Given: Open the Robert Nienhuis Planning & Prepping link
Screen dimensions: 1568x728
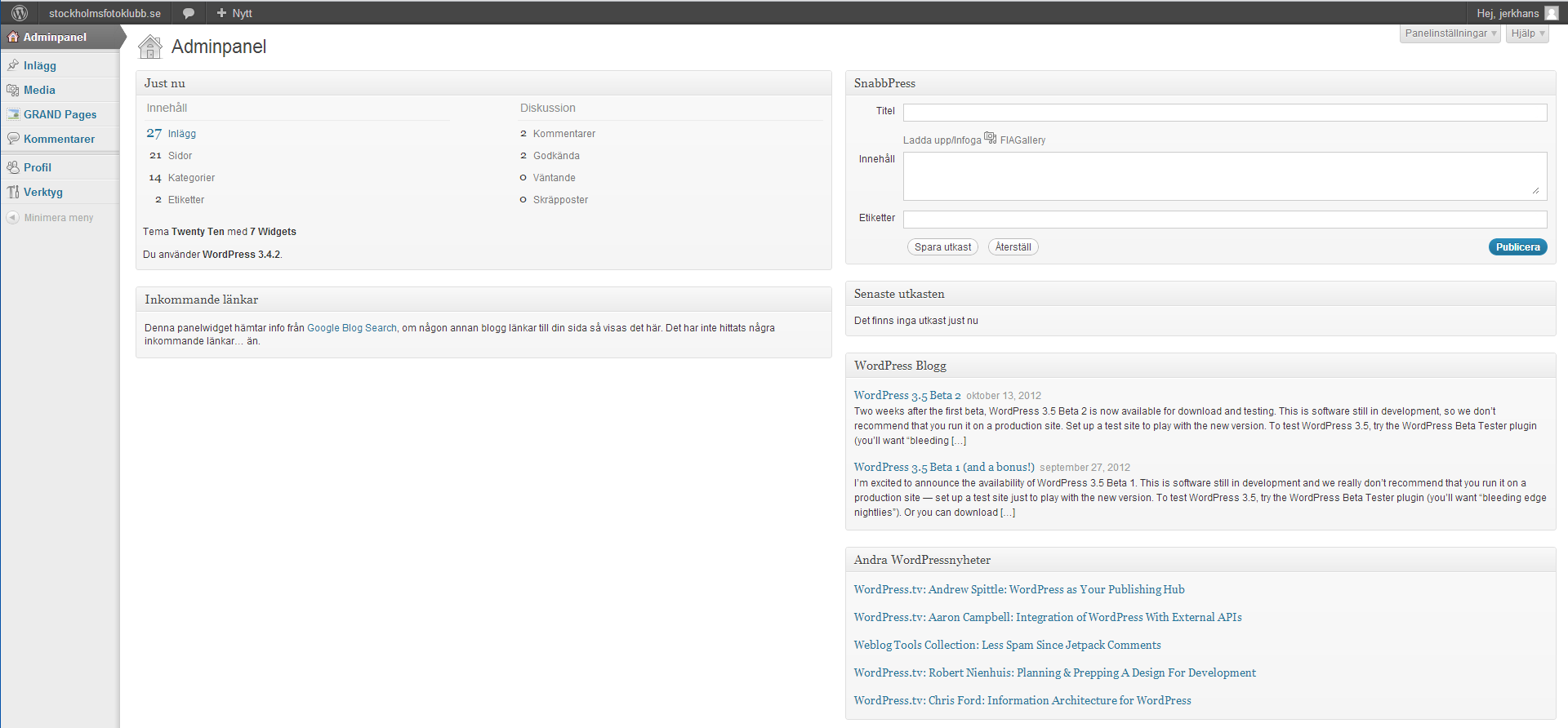Looking at the screenshot, I should click(x=1055, y=673).
